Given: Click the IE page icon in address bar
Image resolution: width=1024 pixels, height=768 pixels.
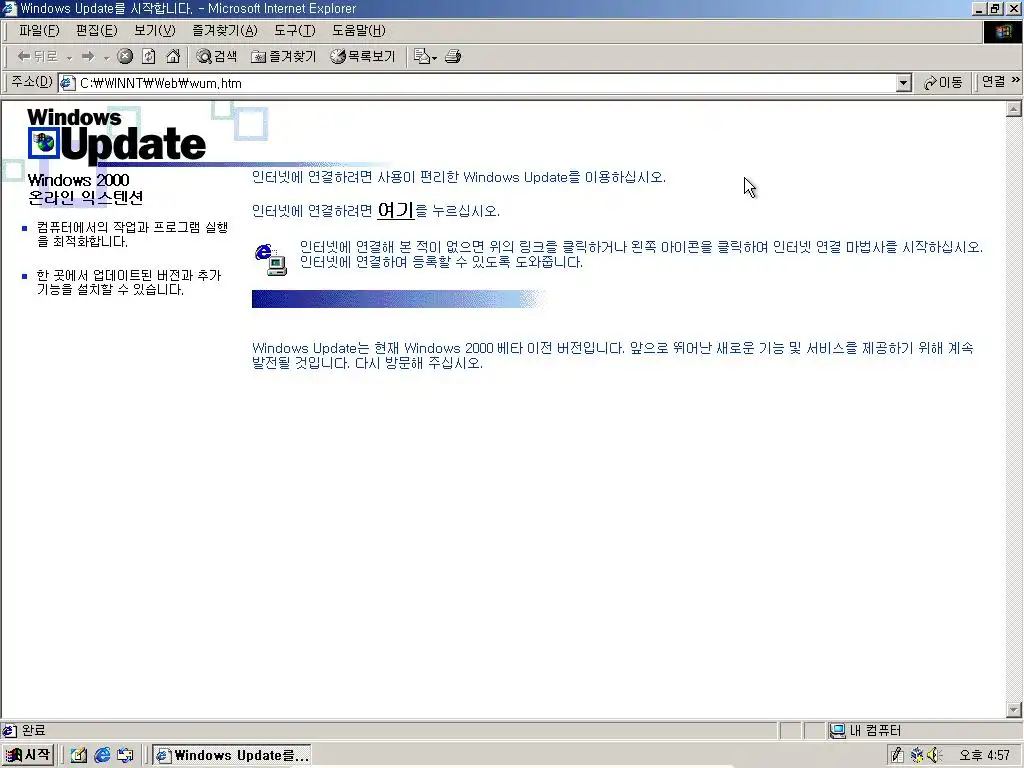Looking at the screenshot, I should click(68, 83).
